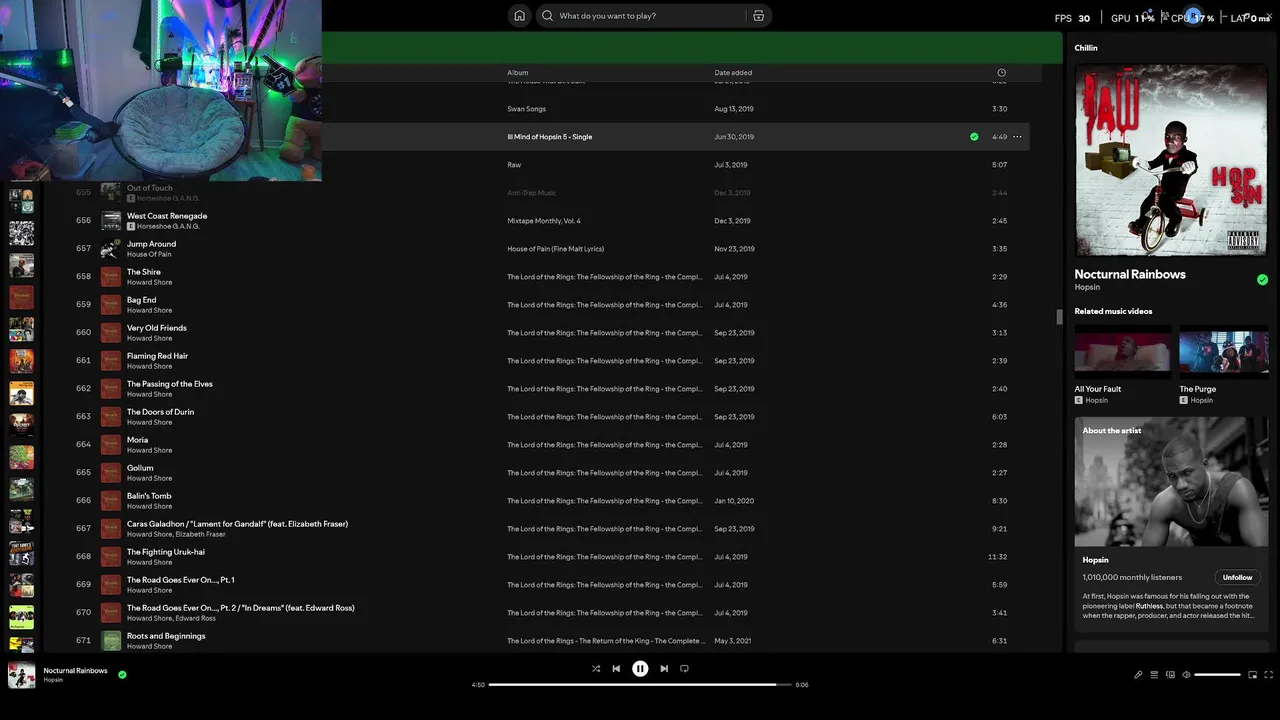Click the main track list scrollbar thumb
Screen dimensions: 1280x720
point(1059,317)
